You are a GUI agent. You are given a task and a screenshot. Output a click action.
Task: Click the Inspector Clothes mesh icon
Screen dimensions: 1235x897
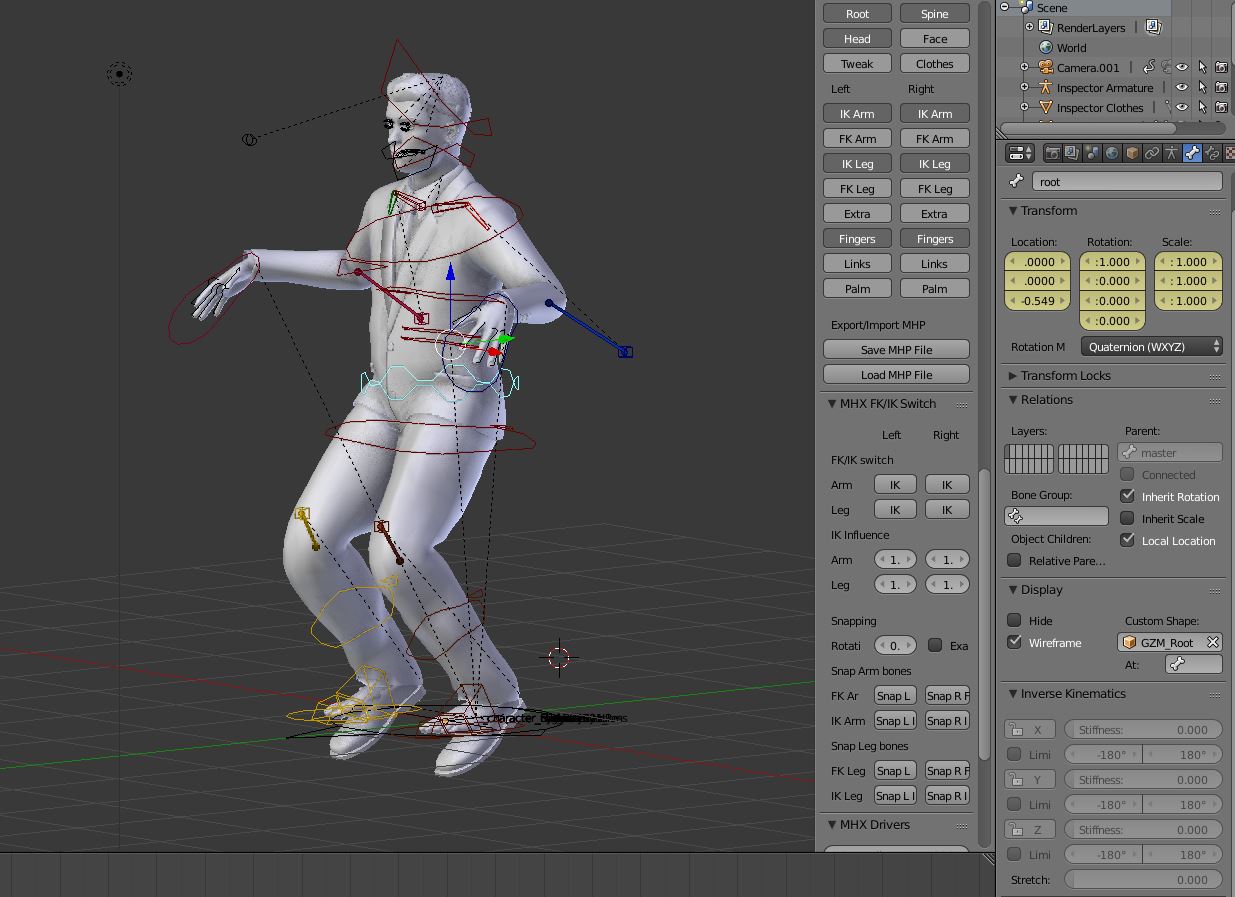click(x=1046, y=107)
